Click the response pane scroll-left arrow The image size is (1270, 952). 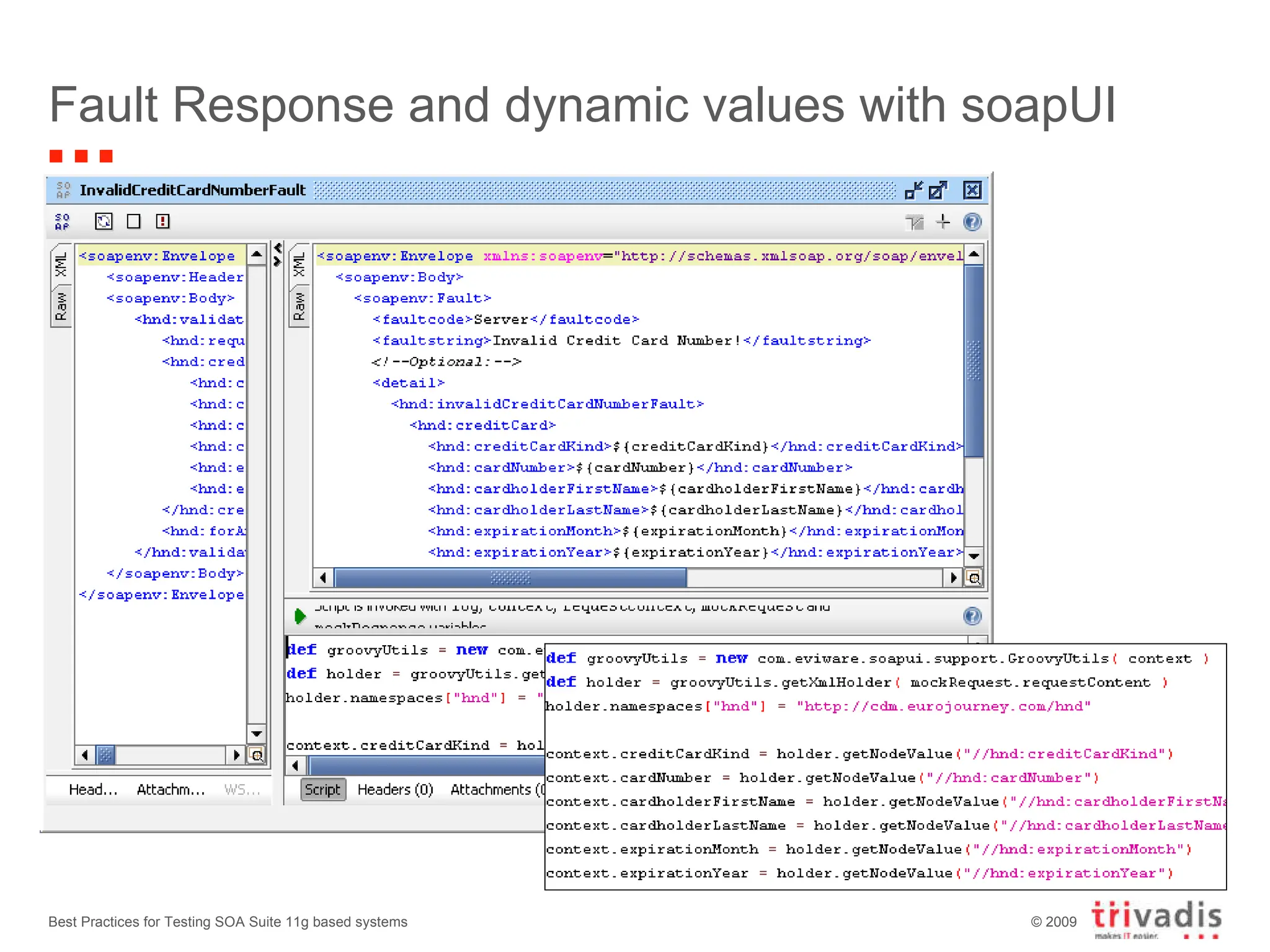coord(322,578)
